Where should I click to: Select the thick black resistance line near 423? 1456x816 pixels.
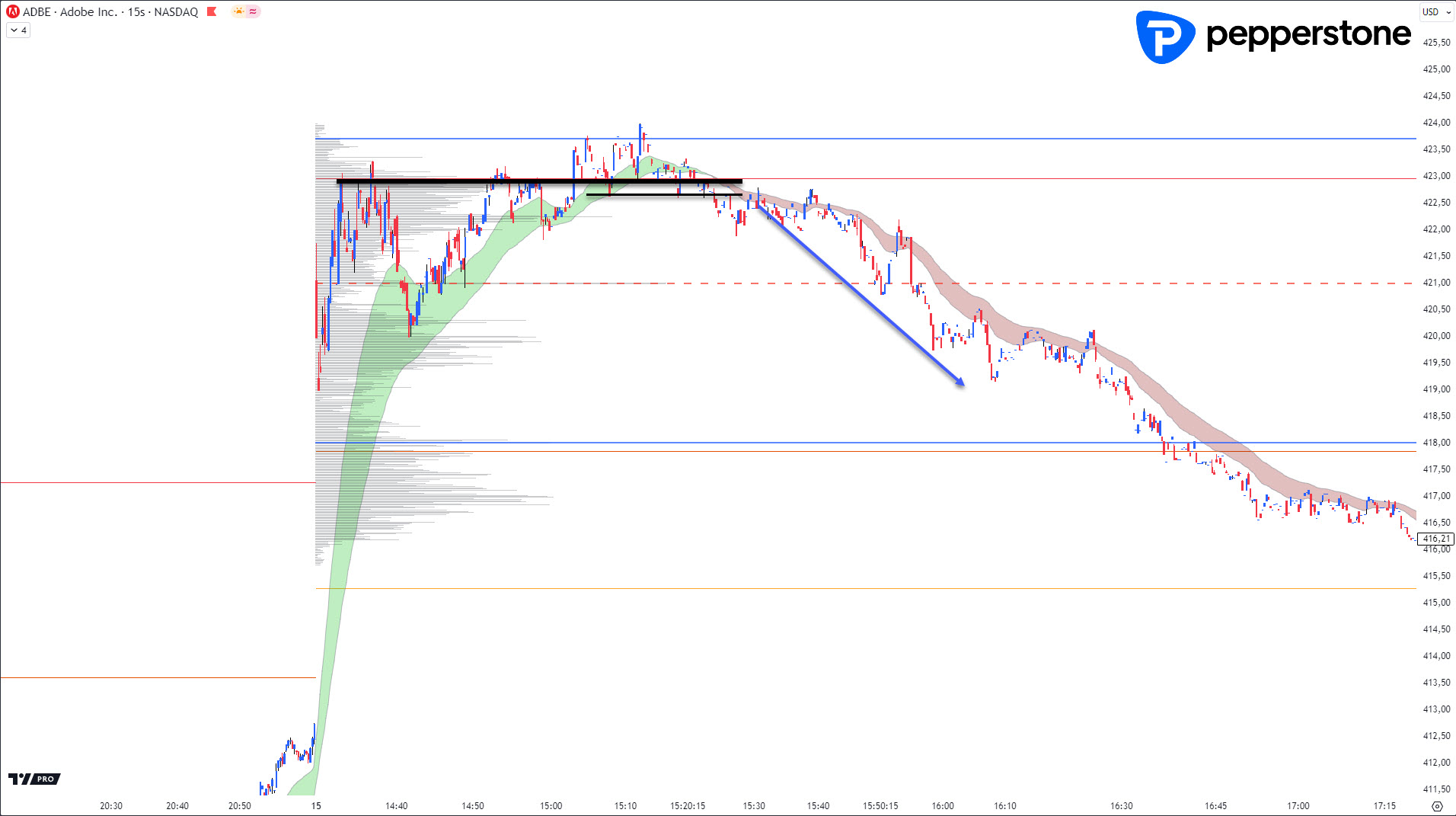539,181
